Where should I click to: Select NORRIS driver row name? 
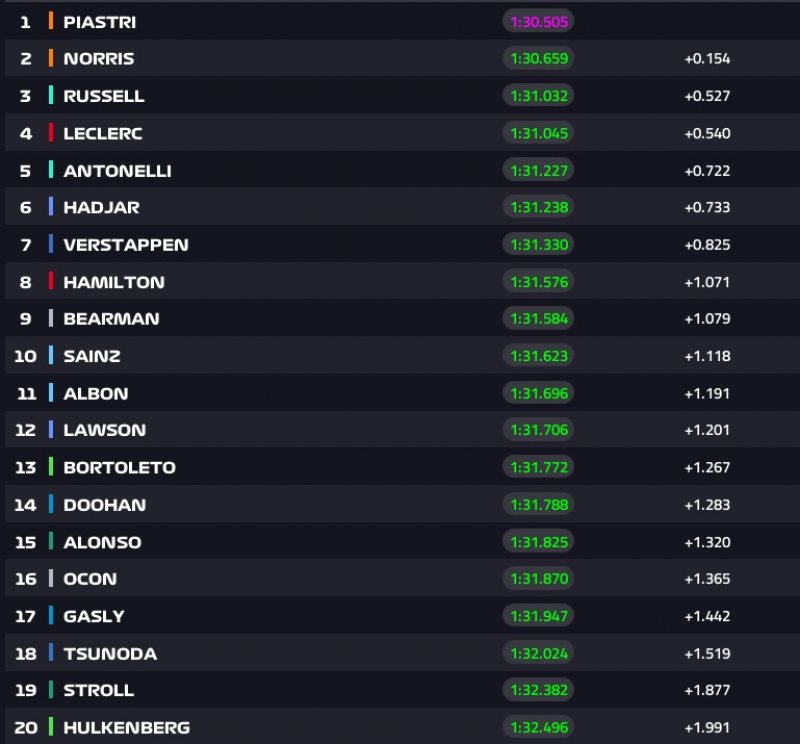click(98, 59)
